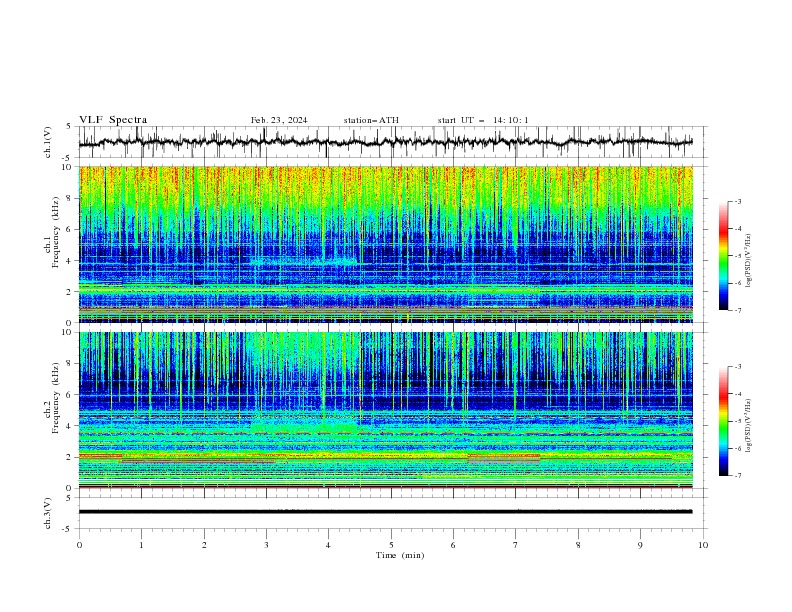Click the "10" frequency tick of ch.1 spectrogram
Image resolution: width=792 pixels, height=612 pixels.
[66, 167]
